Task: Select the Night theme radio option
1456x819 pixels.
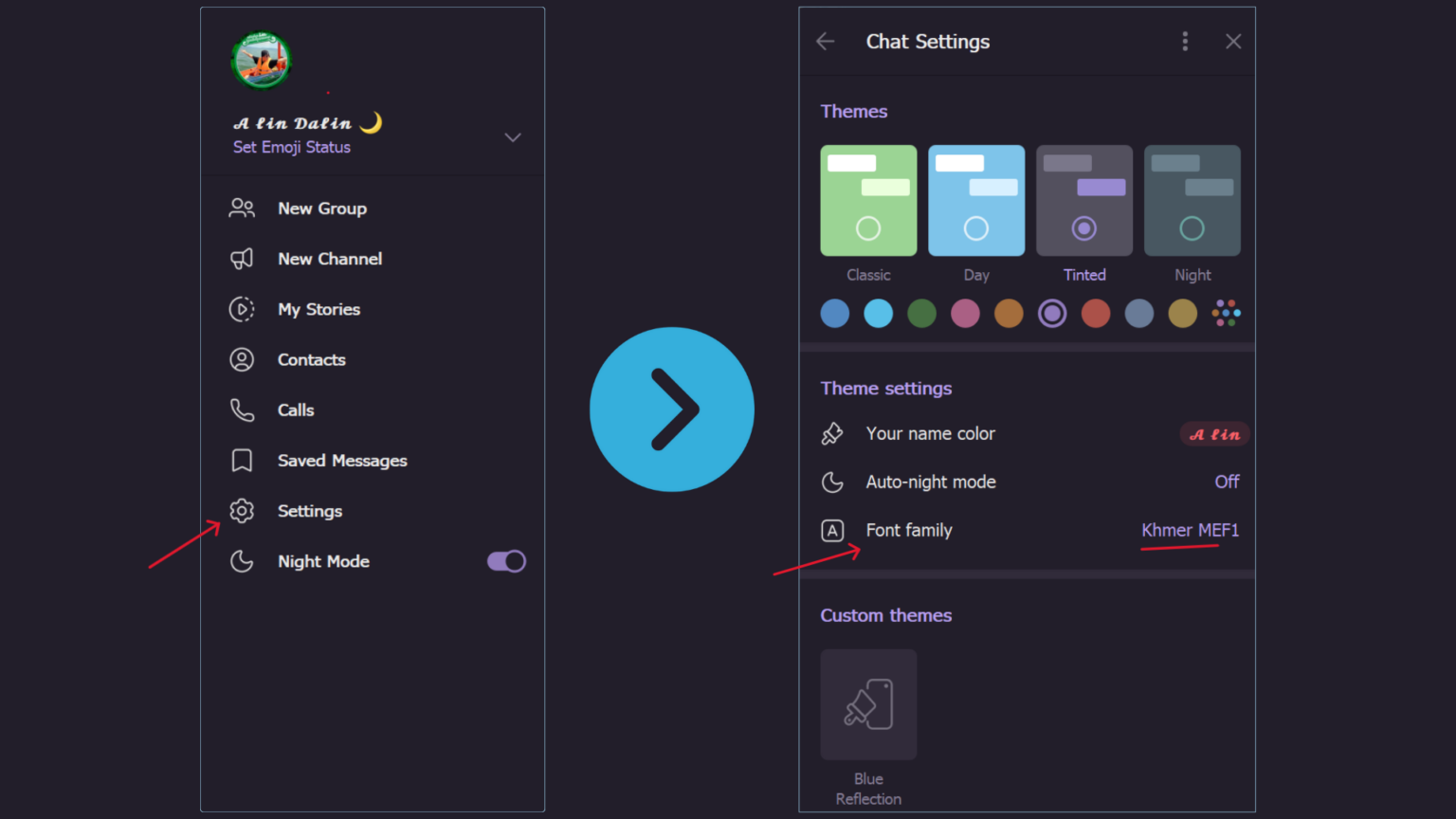Action: (x=1192, y=228)
